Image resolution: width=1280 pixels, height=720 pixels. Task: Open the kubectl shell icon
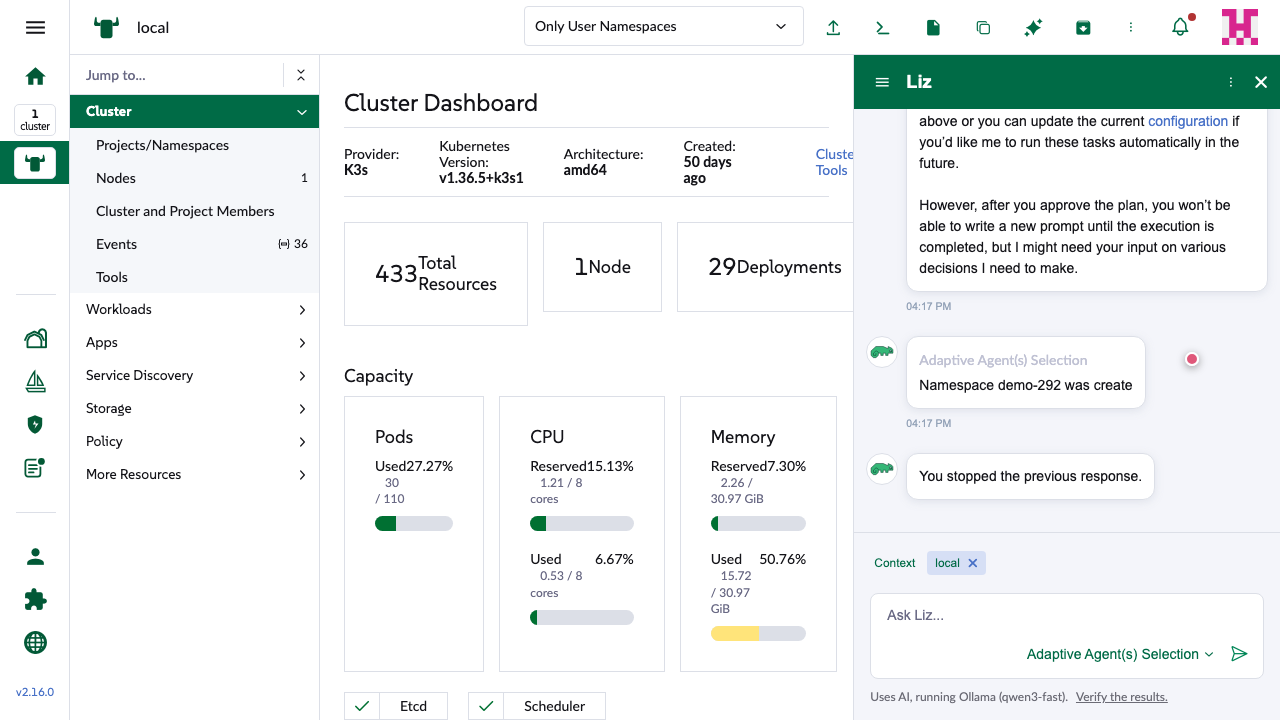point(883,27)
